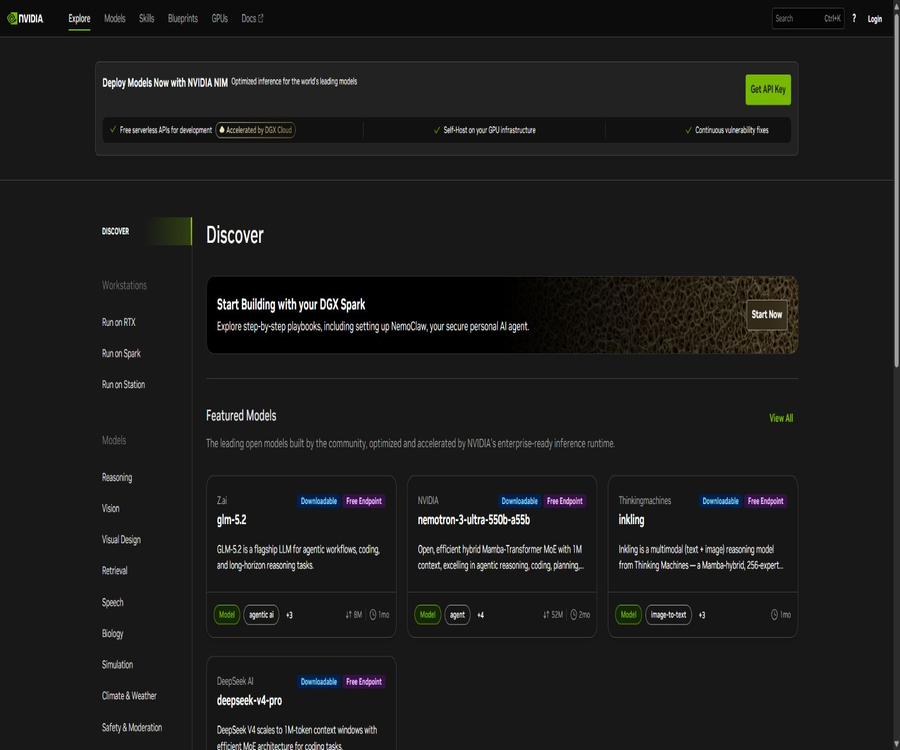Click the Accelerated by DGX Cloud pill
The height and width of the screenshot is (750, 900).
pyautogui.click(x=255, y=130)
